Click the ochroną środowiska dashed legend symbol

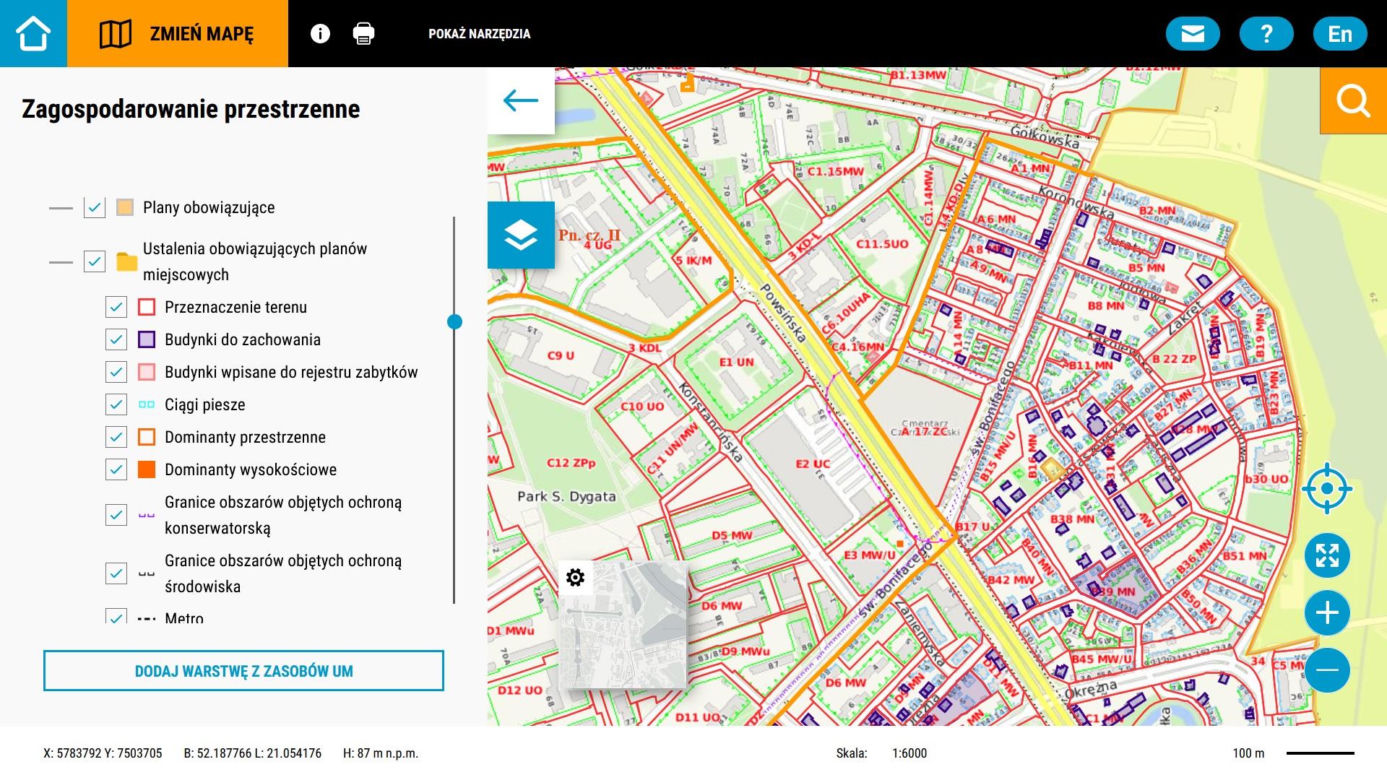pos(146,573)
